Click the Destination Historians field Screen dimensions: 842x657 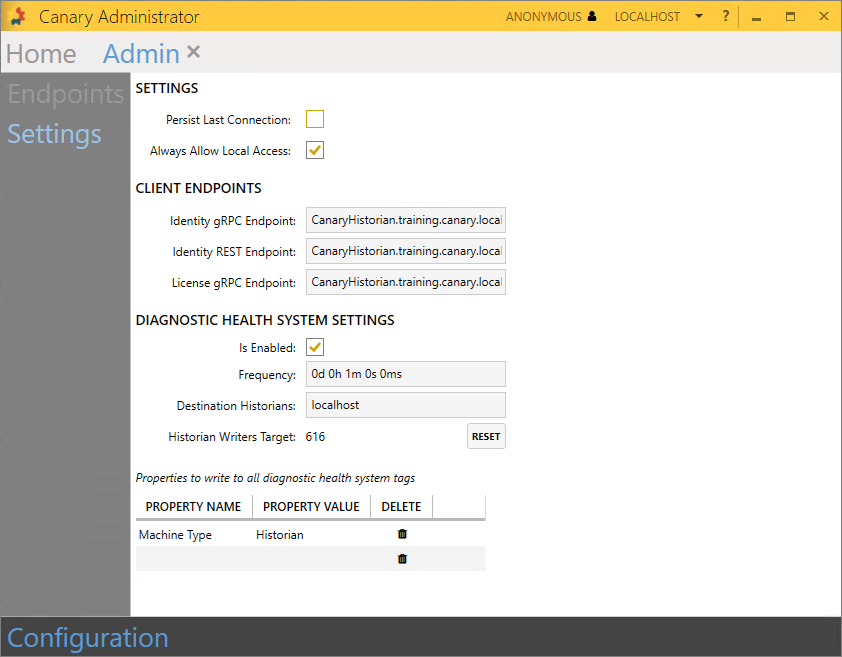[405, 405]
